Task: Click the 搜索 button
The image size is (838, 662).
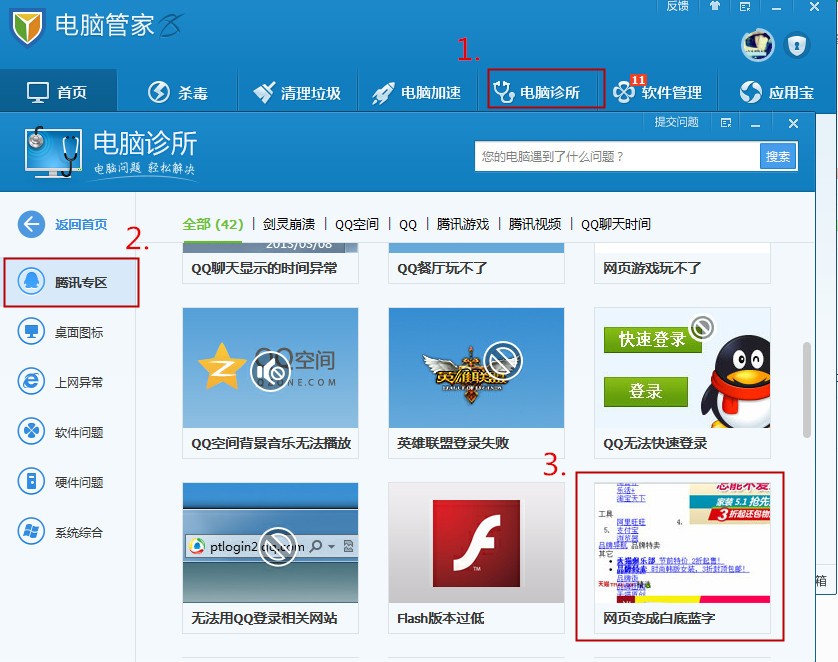Action: point(778,157)
